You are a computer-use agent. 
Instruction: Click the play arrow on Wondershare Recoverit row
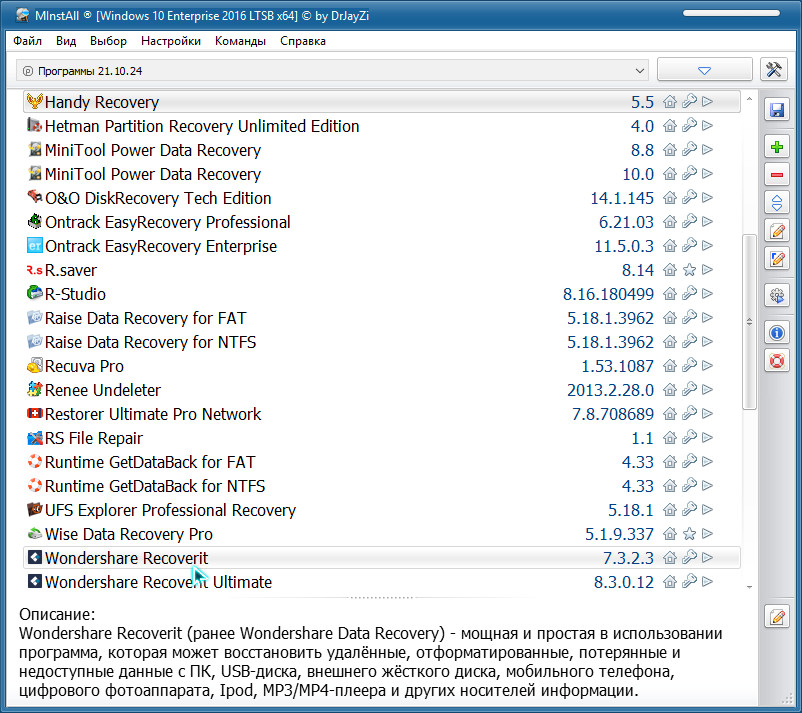coord(707,558)
